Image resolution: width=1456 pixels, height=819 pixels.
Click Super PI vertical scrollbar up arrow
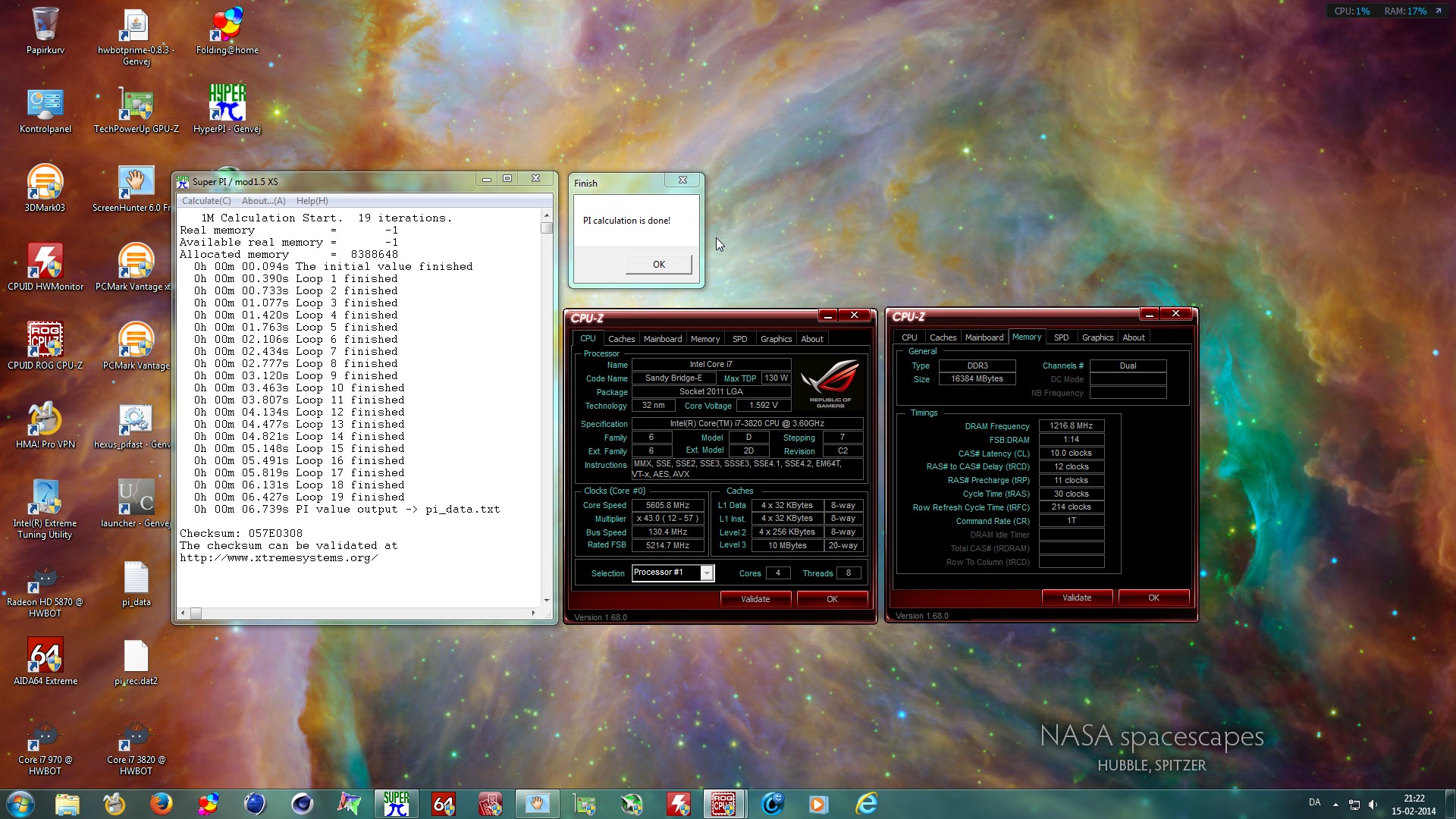546,215
